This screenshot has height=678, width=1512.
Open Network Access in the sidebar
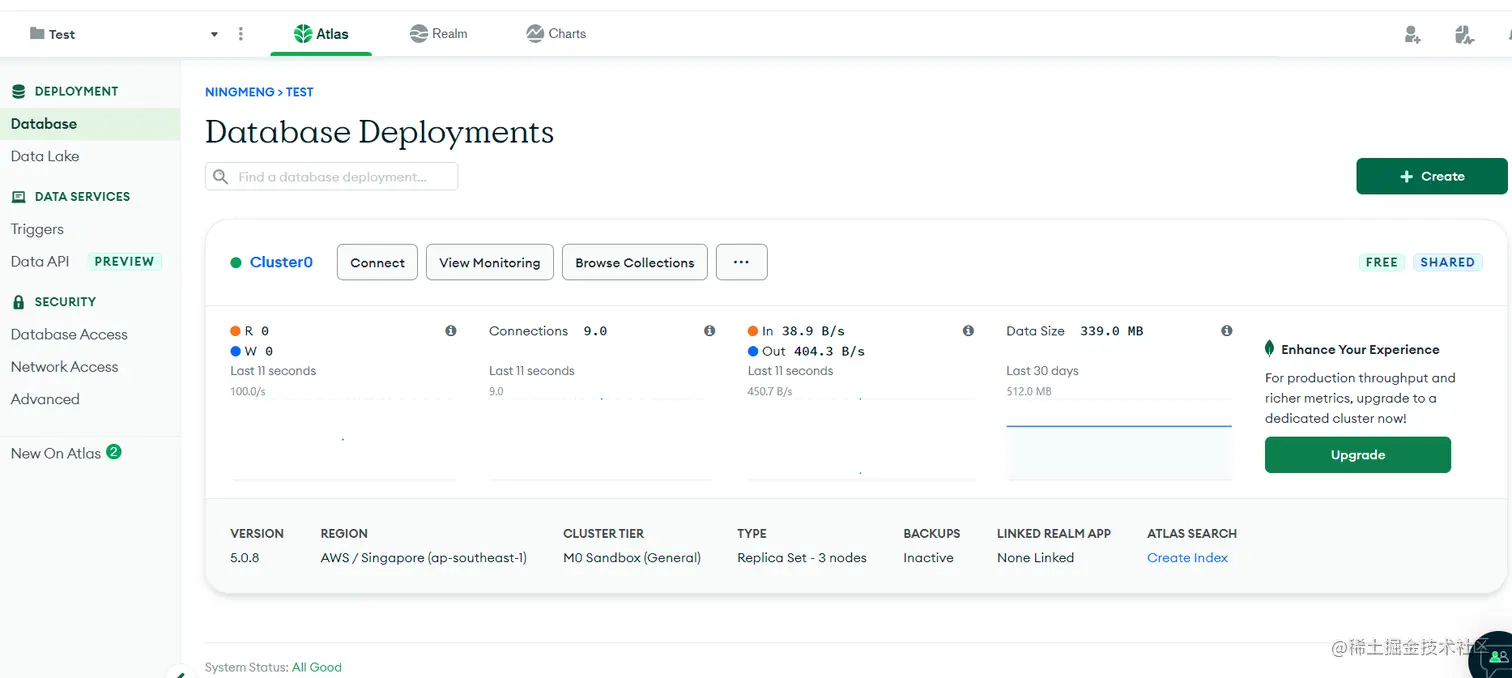64,366
